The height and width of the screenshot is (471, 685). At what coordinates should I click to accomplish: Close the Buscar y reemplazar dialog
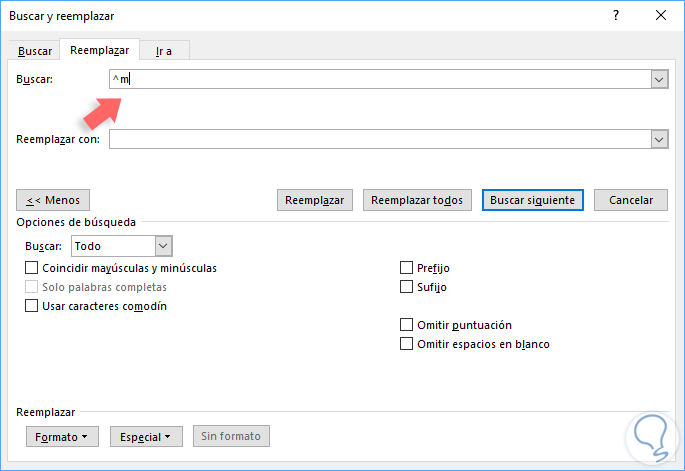pos(661,15)
